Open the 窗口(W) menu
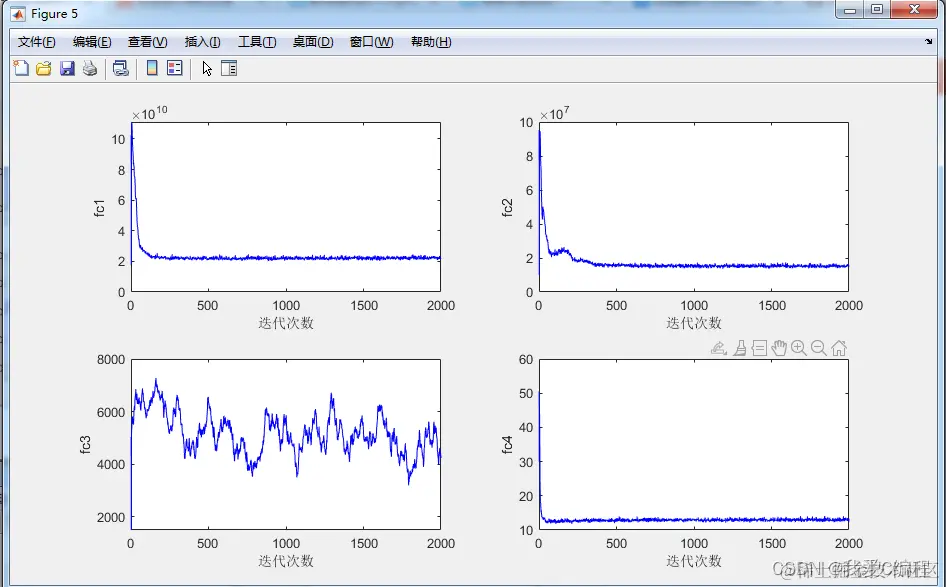Viewport: 946px width, 587px height. click(x=371, y=42)
